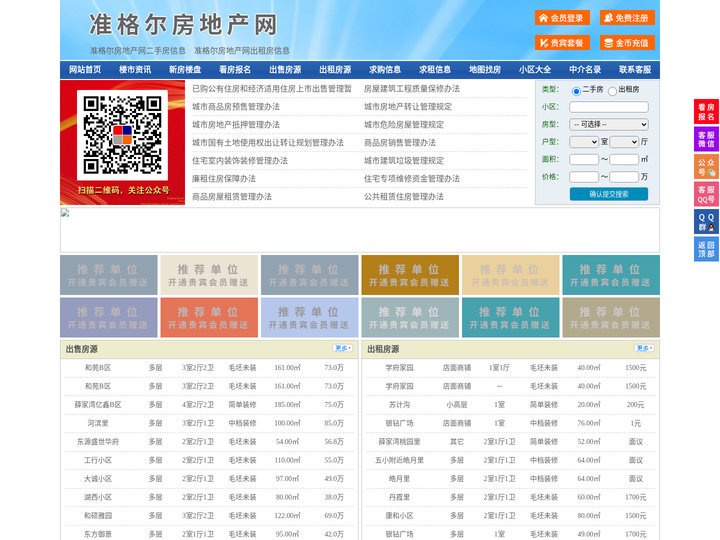The width and height of the screenshot is (720, 540).
Task: Click the beige 推荐单位 ad tile
Action: pyautogui.click(x=209, y=275)
